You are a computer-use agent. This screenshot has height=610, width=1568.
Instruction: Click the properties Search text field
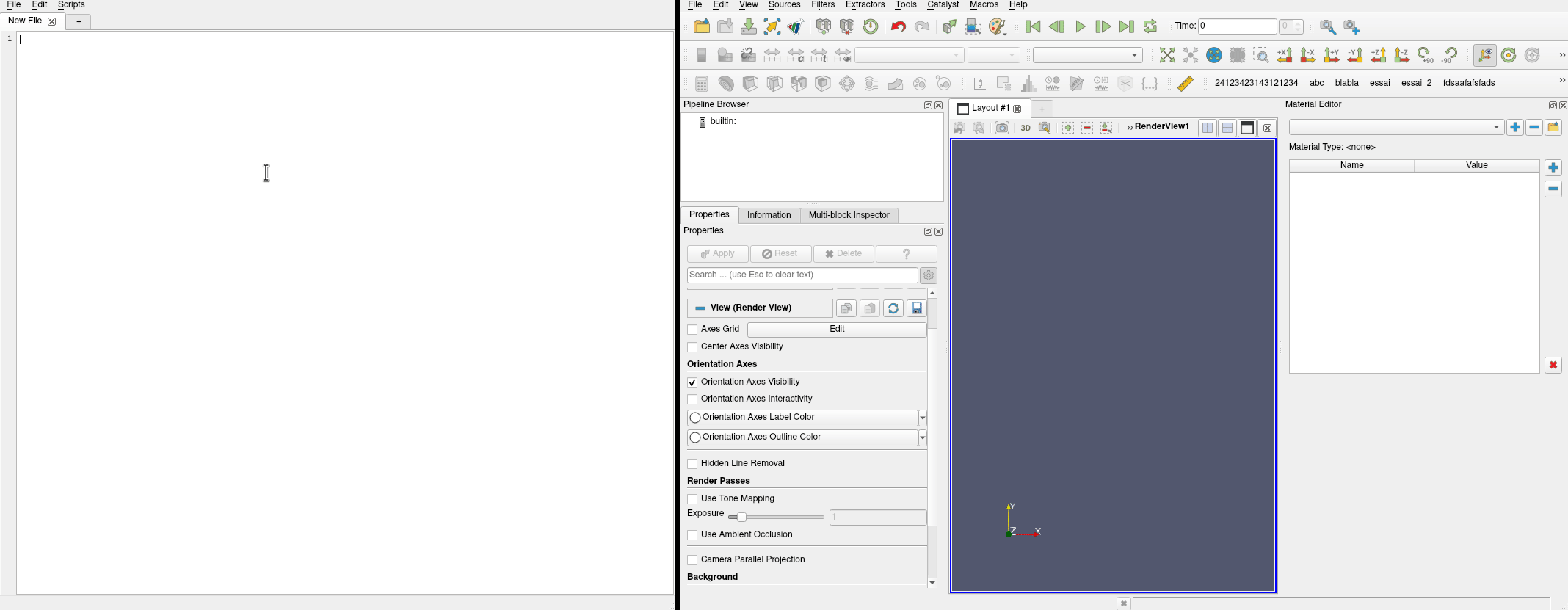(802, 275)
